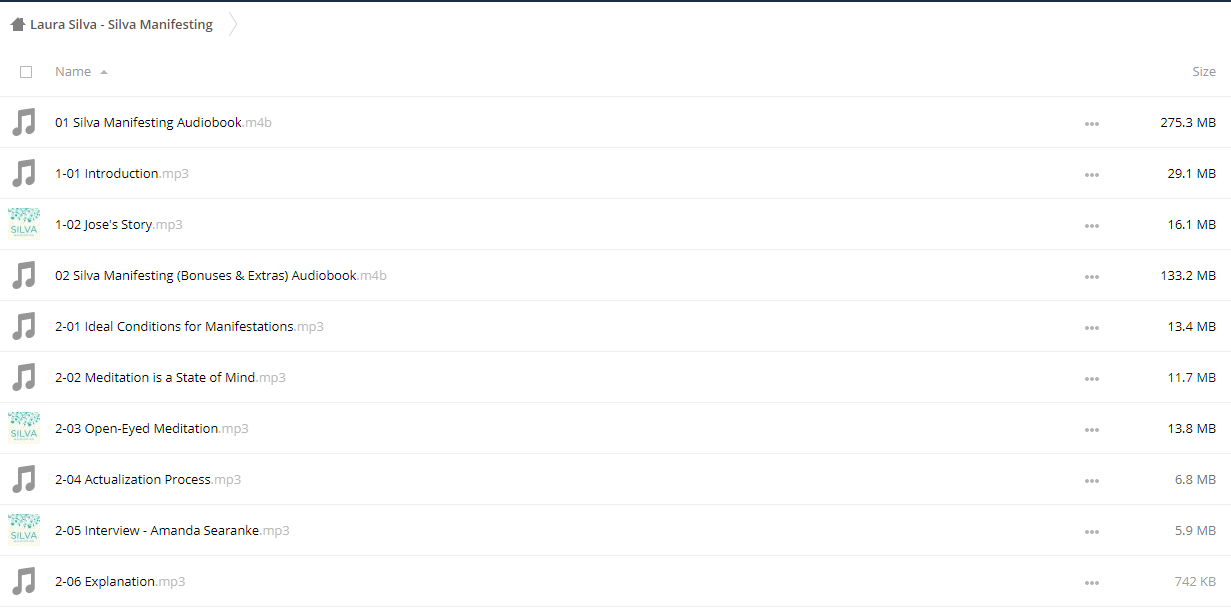Open 02 Silva Manifesting (Bonuses & Extras) Audiobook.m4b
Screen dimensions: 1231x612
tap(221, 276)
